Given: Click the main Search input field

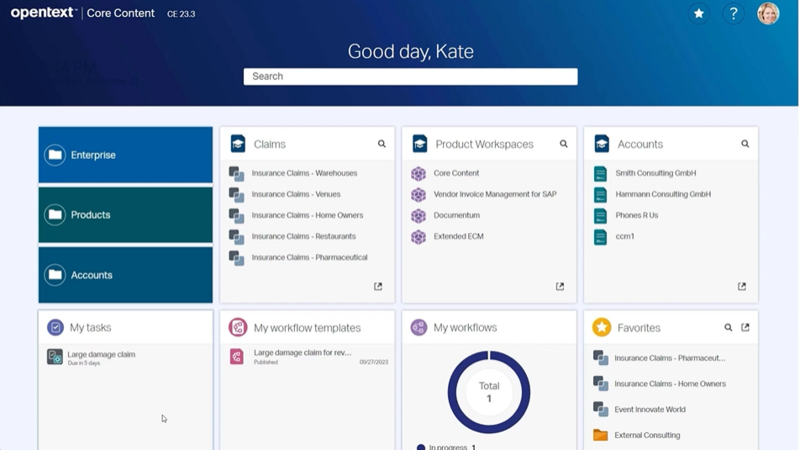Looking at the screenshot, I should point(410,76).
